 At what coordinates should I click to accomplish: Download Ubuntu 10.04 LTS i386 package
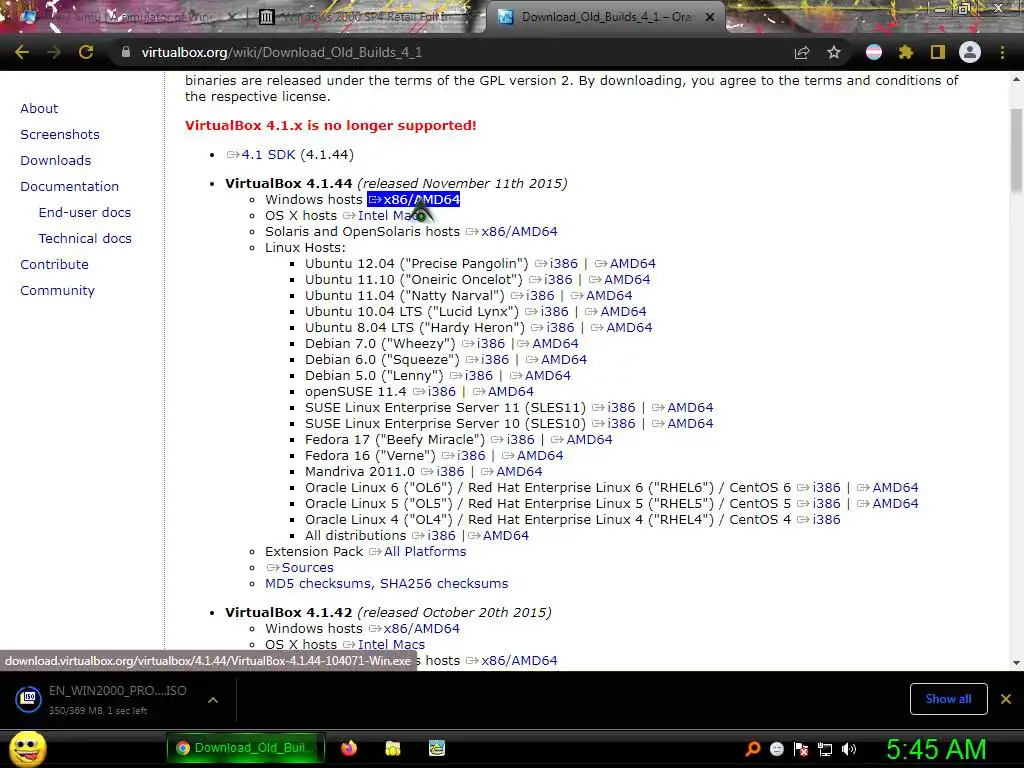547,312
